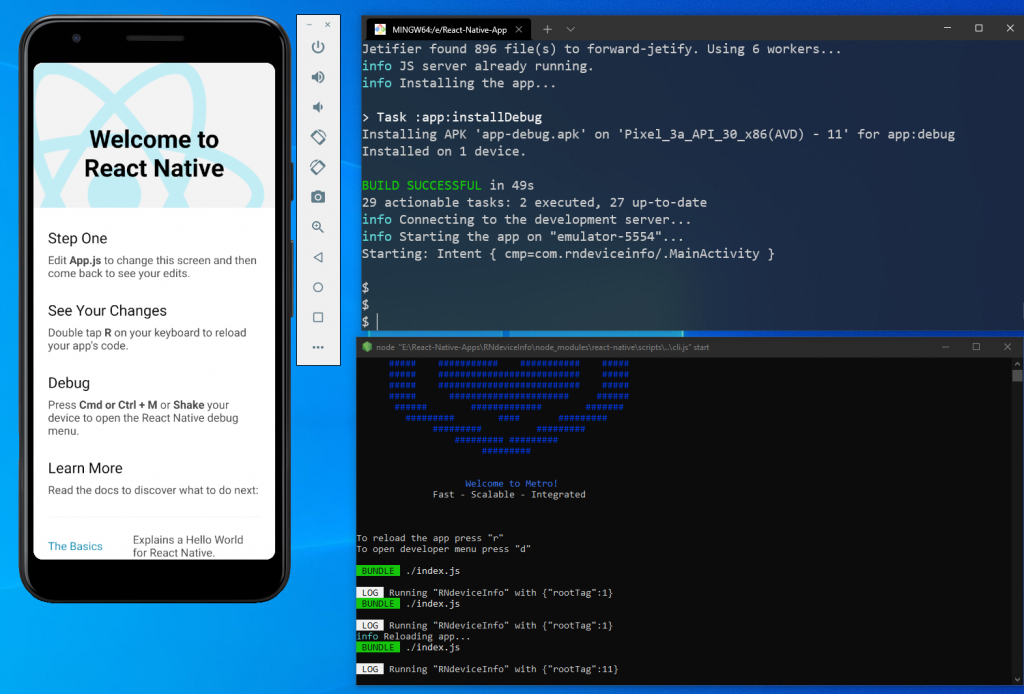Tap the emulator Home circle button
The width and height of the screenshot is (1024, 694).
point(318,287)
